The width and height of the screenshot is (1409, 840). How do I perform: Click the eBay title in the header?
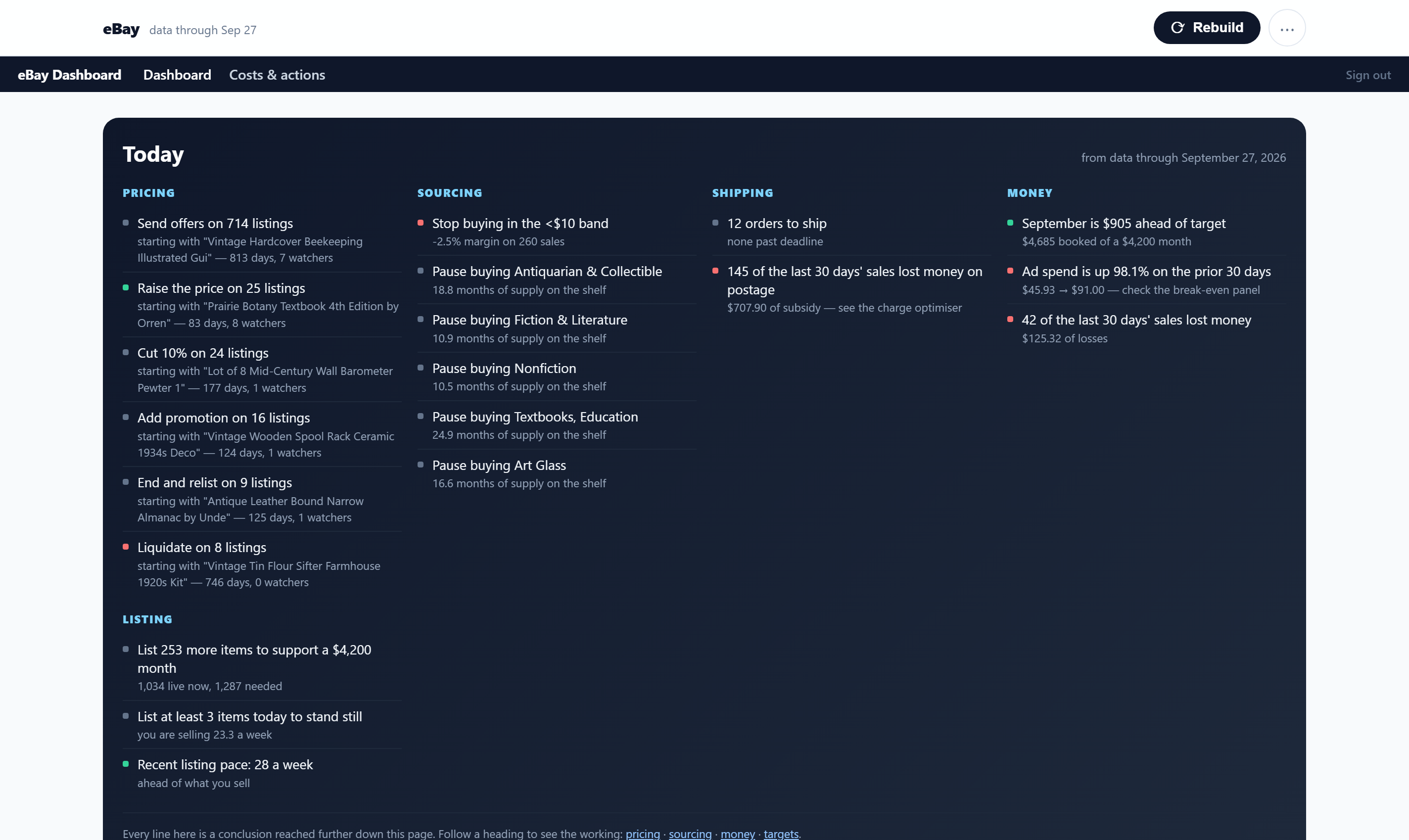click(x=121, y=29)
